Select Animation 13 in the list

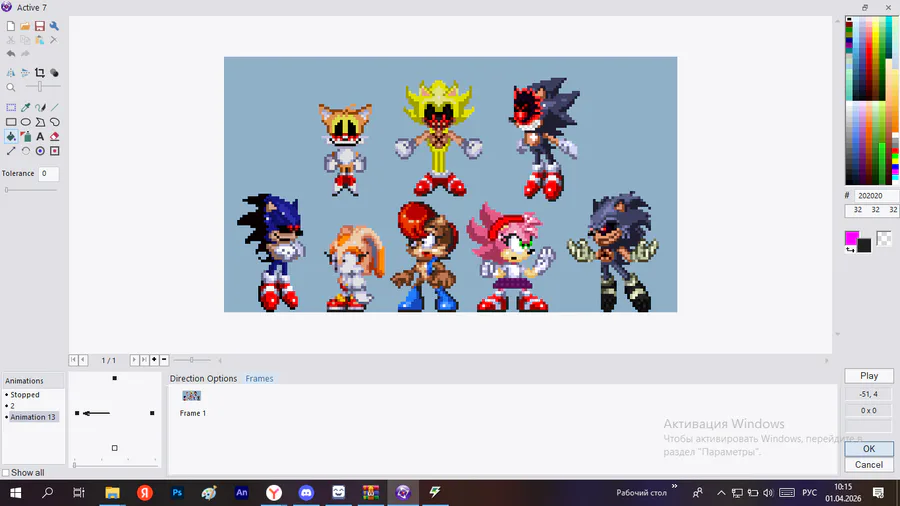[33, 417]
